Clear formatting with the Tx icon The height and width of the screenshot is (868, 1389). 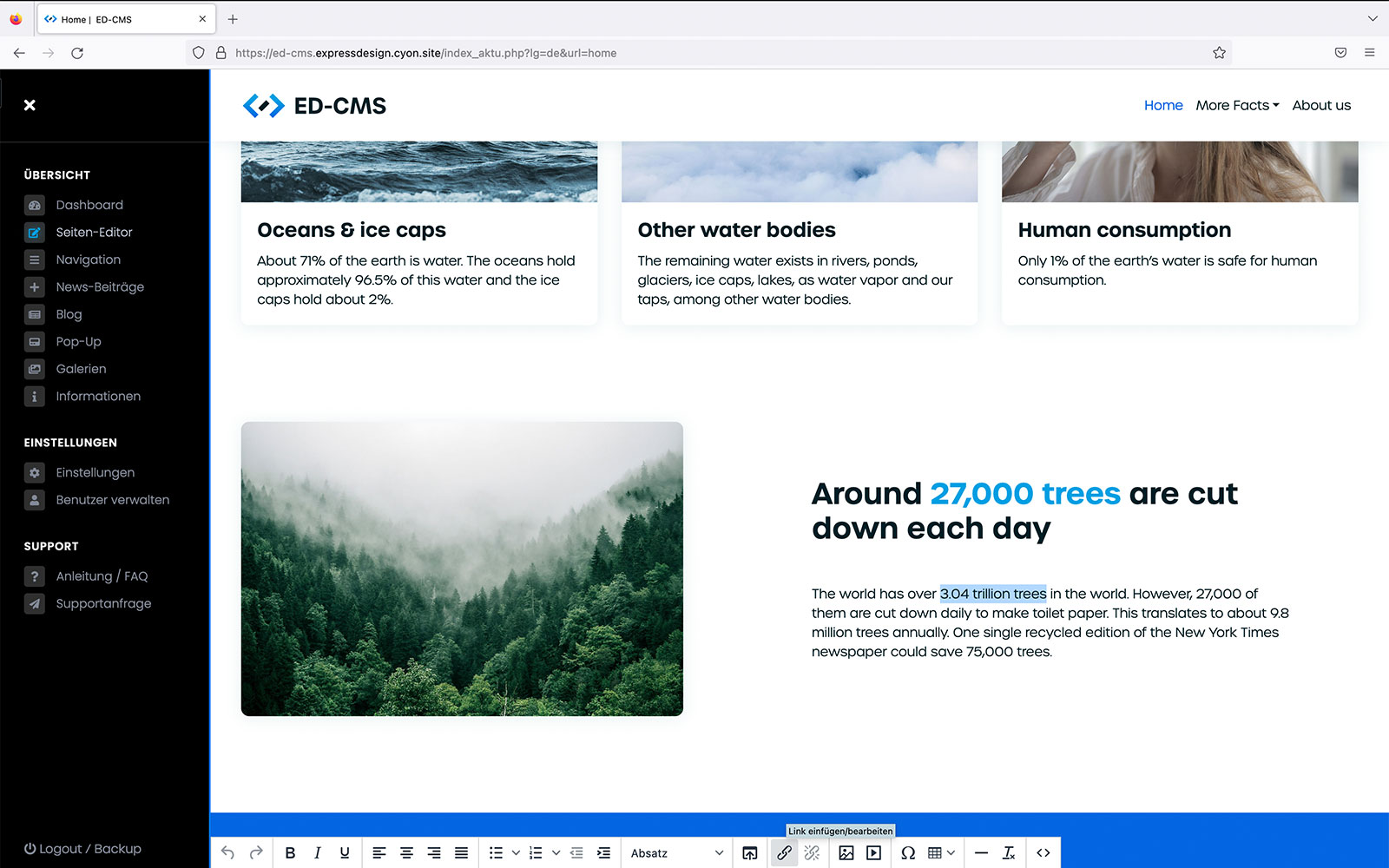pyautogui.click(x=1009, y=853)
